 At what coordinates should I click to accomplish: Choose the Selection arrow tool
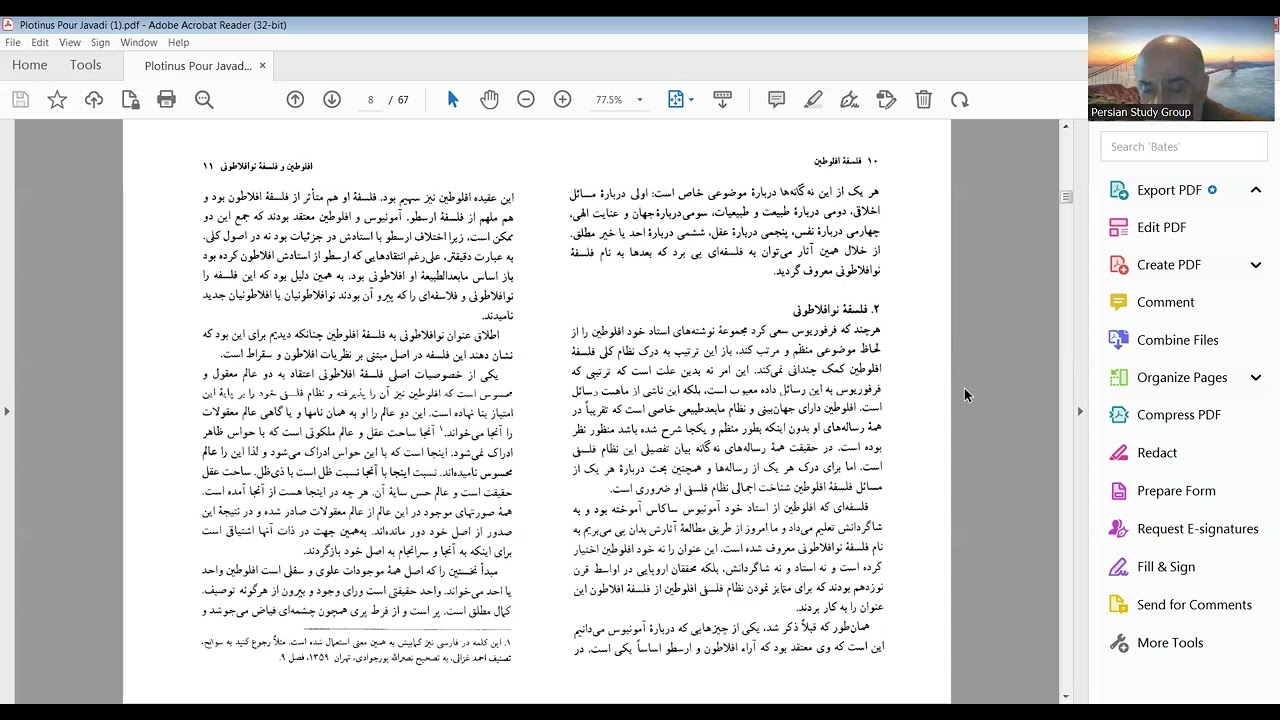click(453, 100)
